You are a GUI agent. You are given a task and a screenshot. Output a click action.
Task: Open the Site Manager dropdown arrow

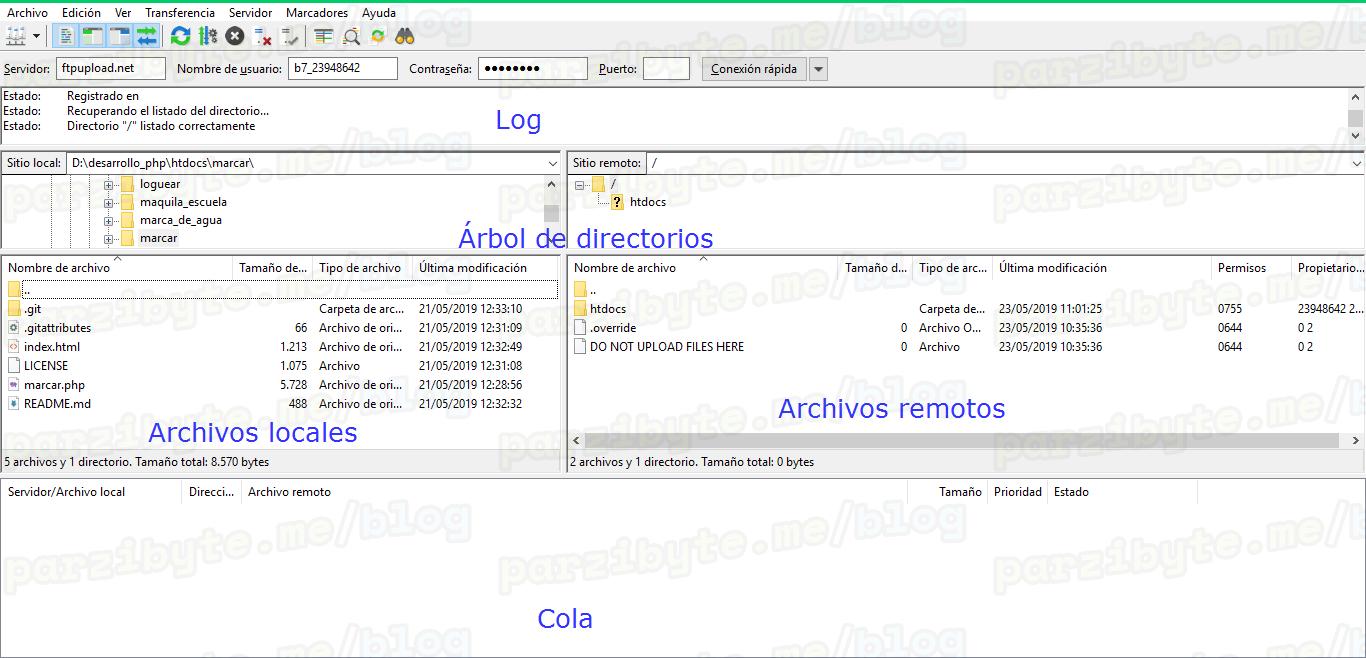pyautogui.click(x=37, y=36)
